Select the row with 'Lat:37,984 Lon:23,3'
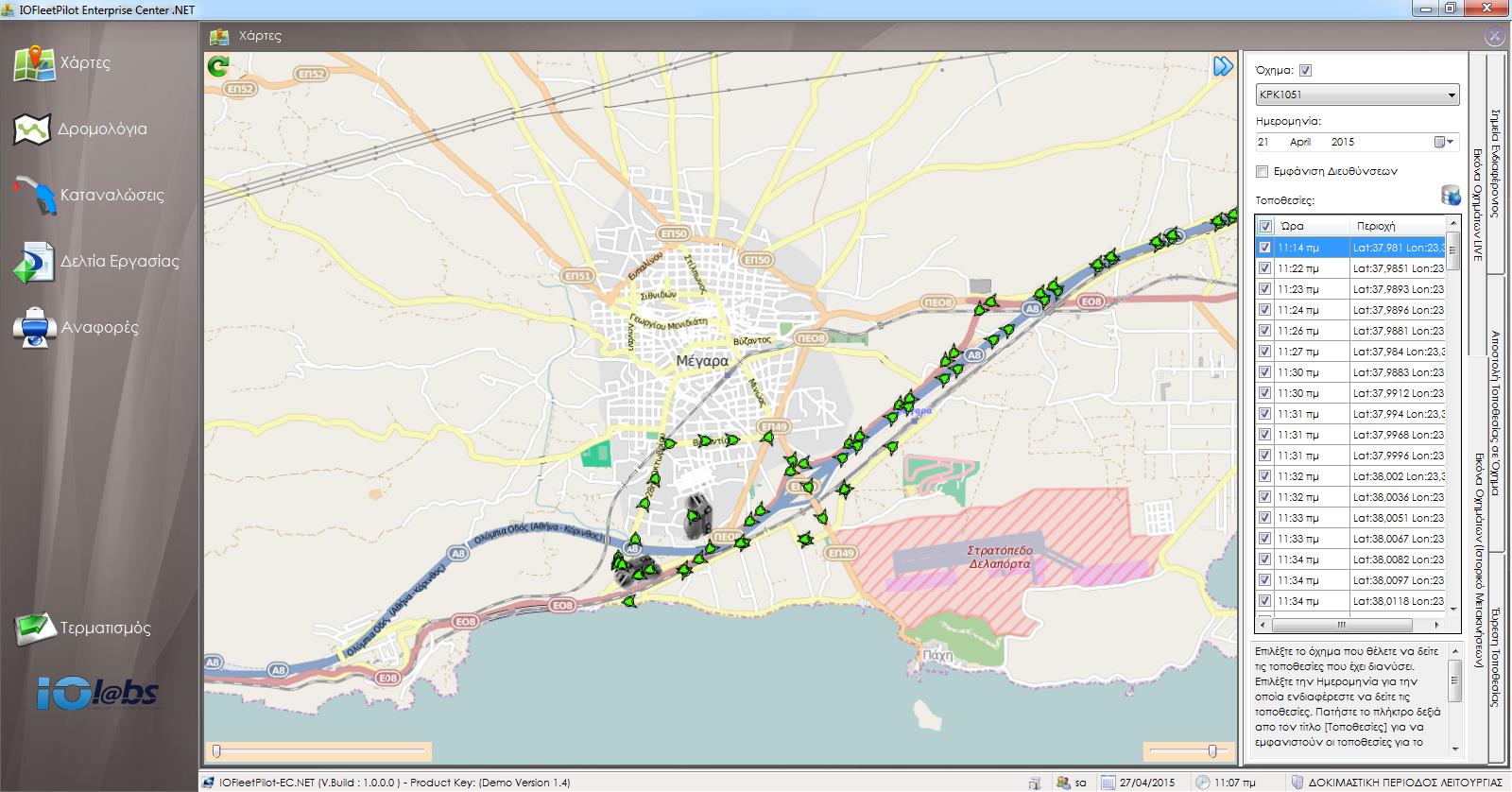The image size is (1512, 792). click(x=1350, y=352)
